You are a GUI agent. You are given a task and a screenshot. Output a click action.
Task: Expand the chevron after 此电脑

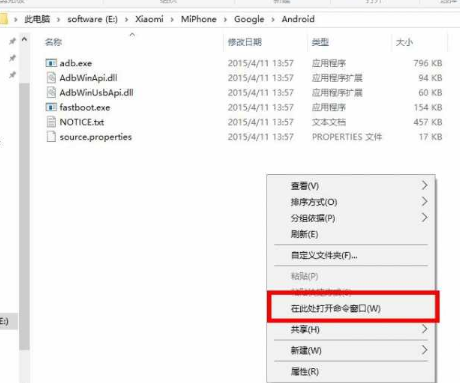click(x=58, y=20)
